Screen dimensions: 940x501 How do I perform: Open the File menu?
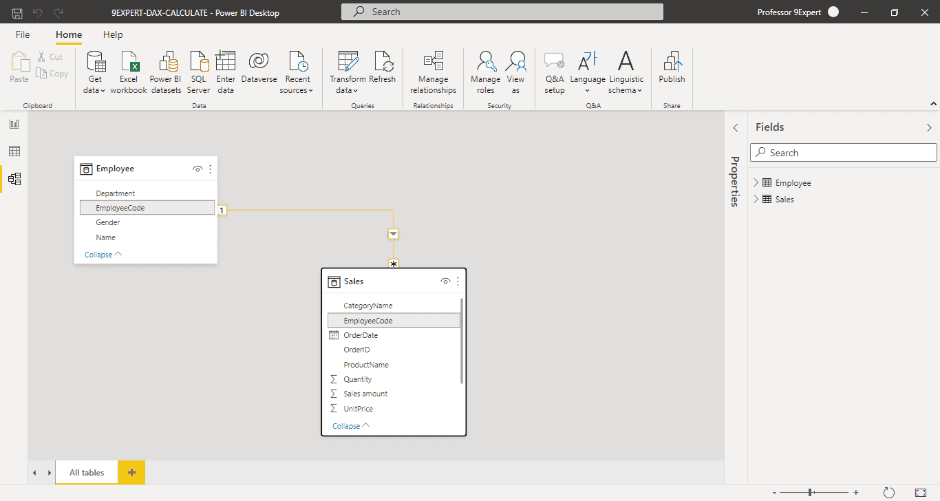pyautogui.click(x=22, y=35)
